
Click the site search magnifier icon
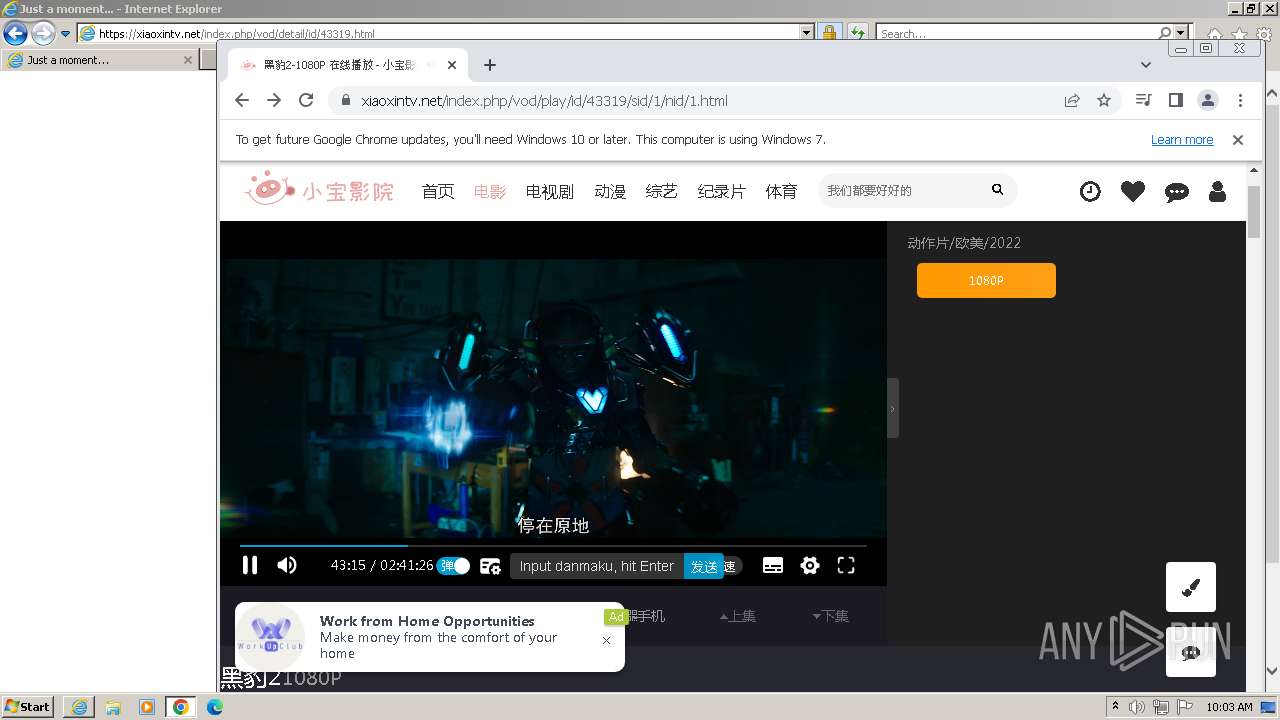[997, 190]
